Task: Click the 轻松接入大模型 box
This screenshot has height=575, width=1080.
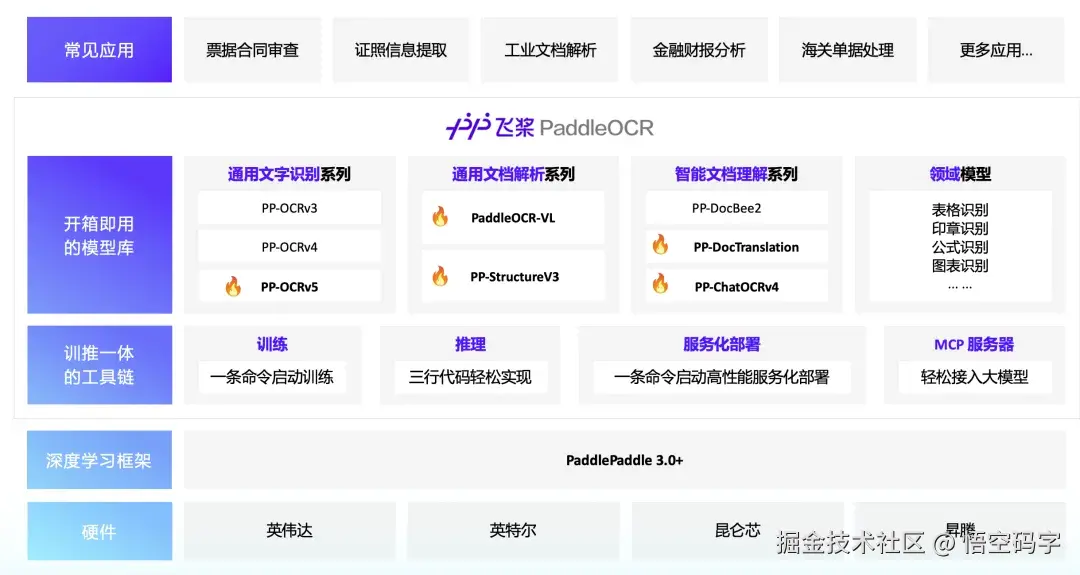Action: [974, 377]
